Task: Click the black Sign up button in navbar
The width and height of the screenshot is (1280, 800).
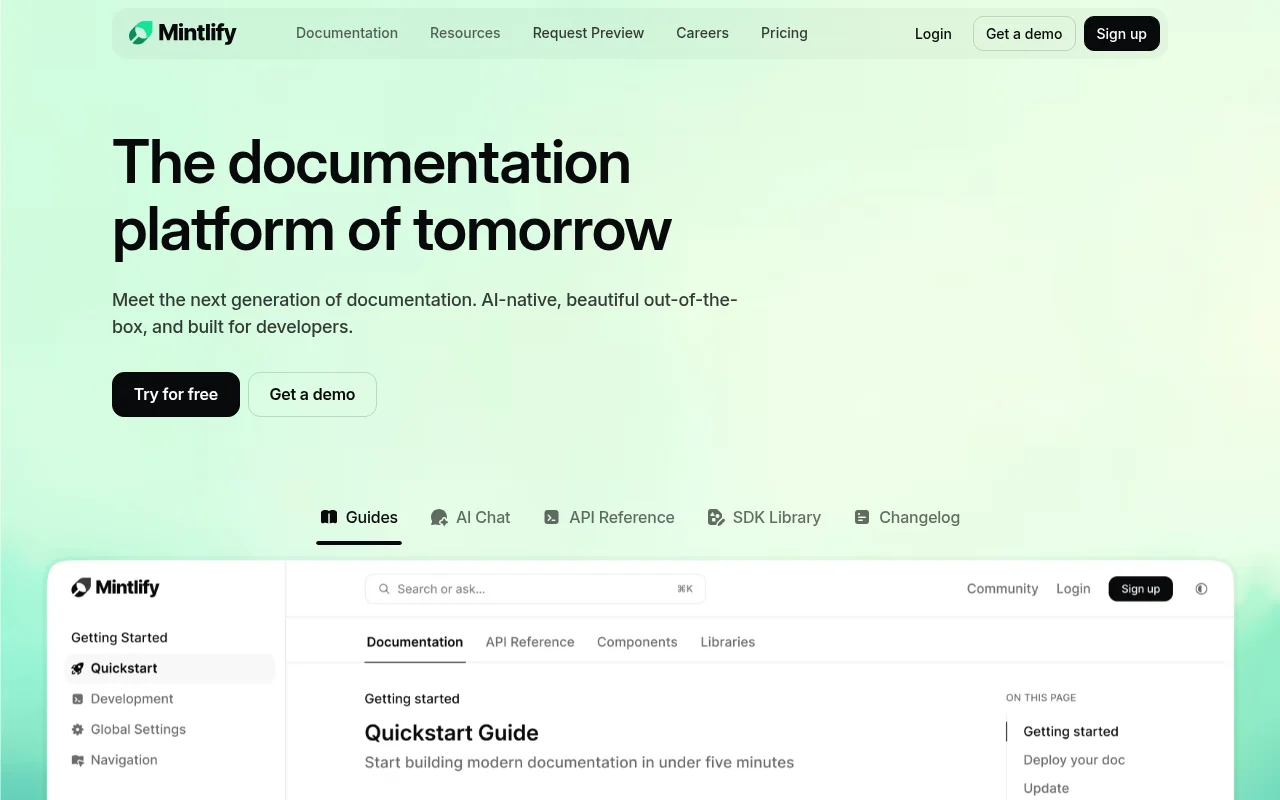Action: pos(1121,34)
